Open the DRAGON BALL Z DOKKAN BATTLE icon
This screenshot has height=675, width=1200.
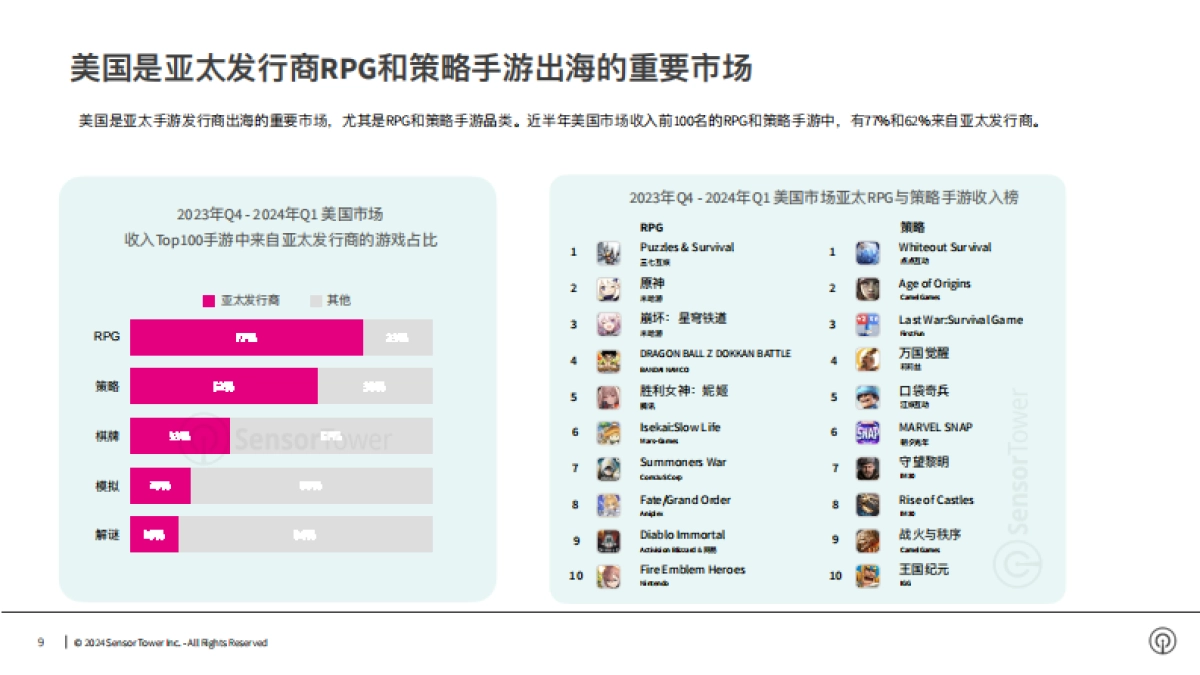(608, 359)
